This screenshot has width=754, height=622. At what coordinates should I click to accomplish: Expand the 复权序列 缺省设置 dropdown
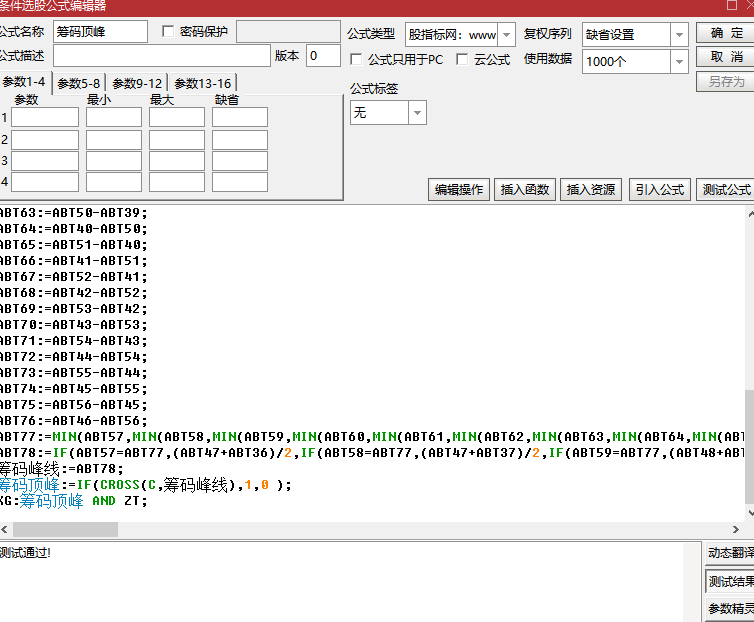[679, 35]
